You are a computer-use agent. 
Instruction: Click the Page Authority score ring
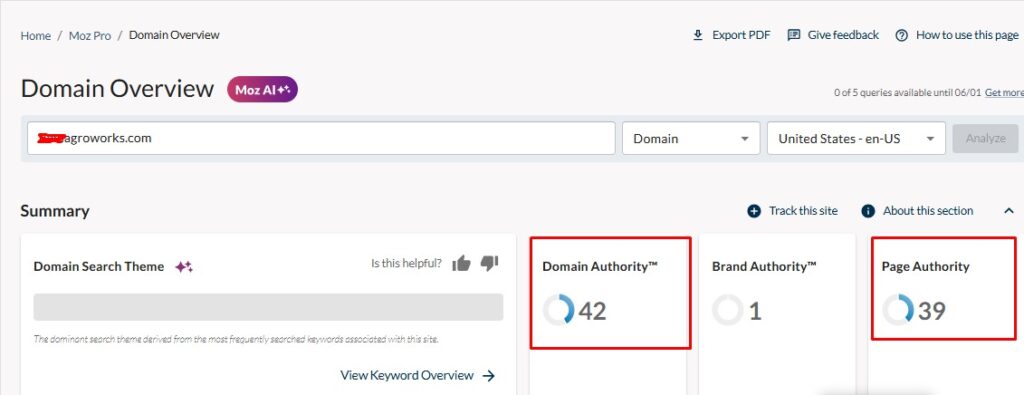898,310
